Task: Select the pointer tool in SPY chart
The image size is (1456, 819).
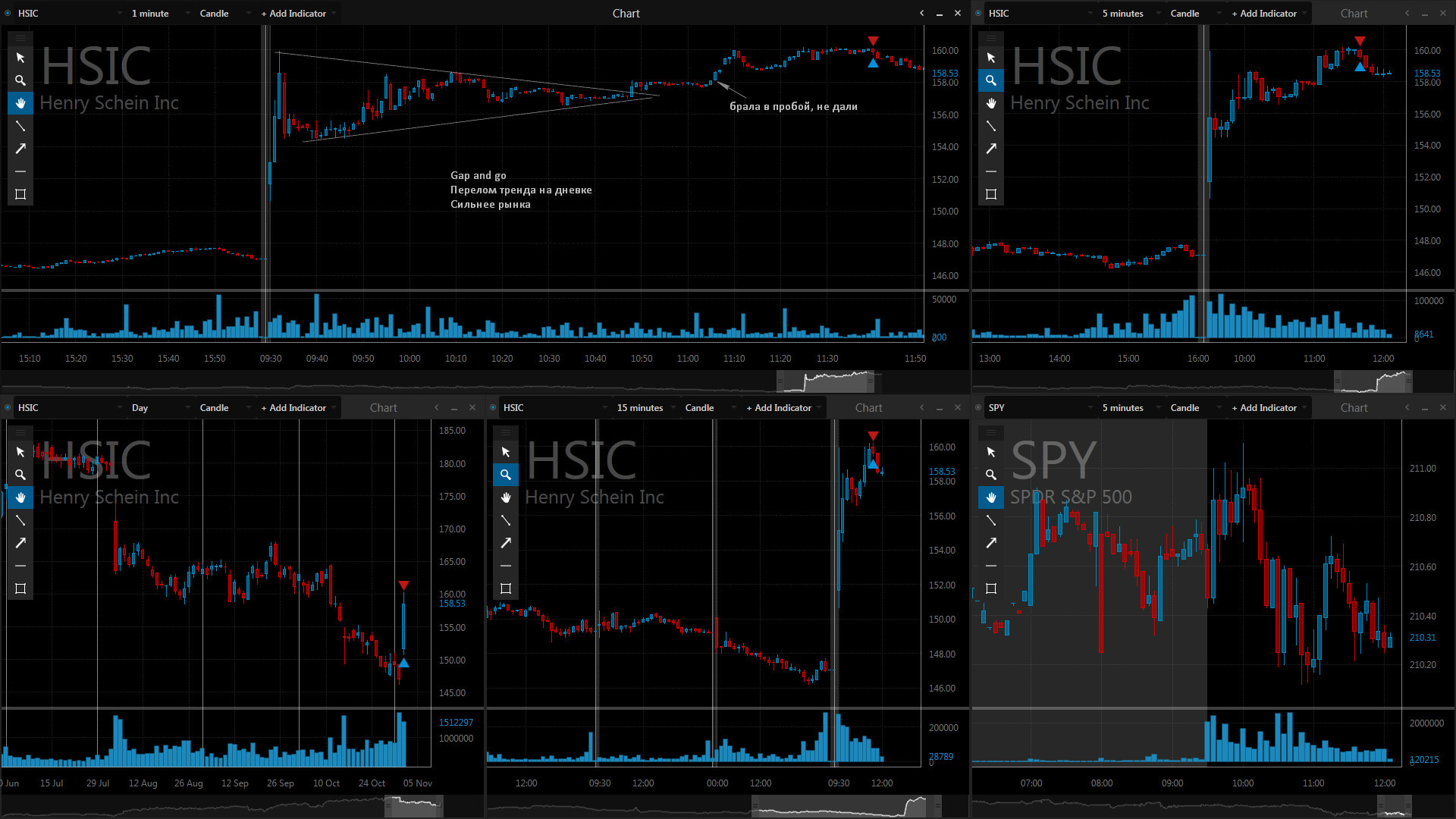Action: [991, 452]
